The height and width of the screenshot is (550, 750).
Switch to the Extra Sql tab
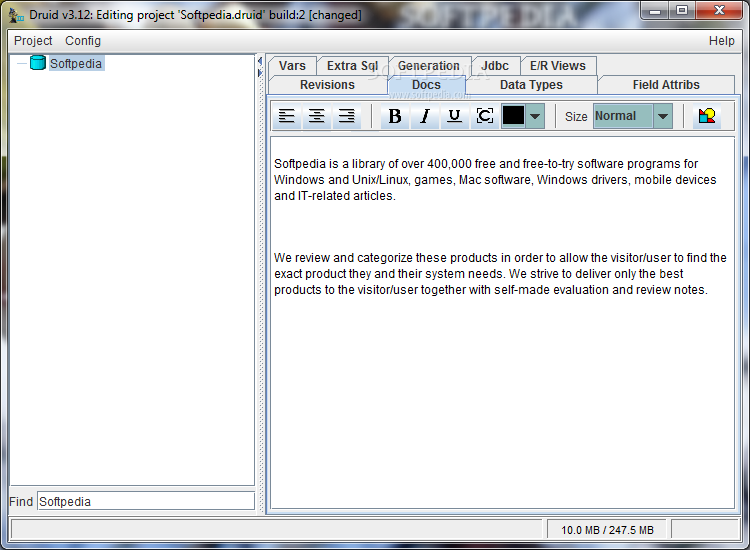[x=353, y=66]
